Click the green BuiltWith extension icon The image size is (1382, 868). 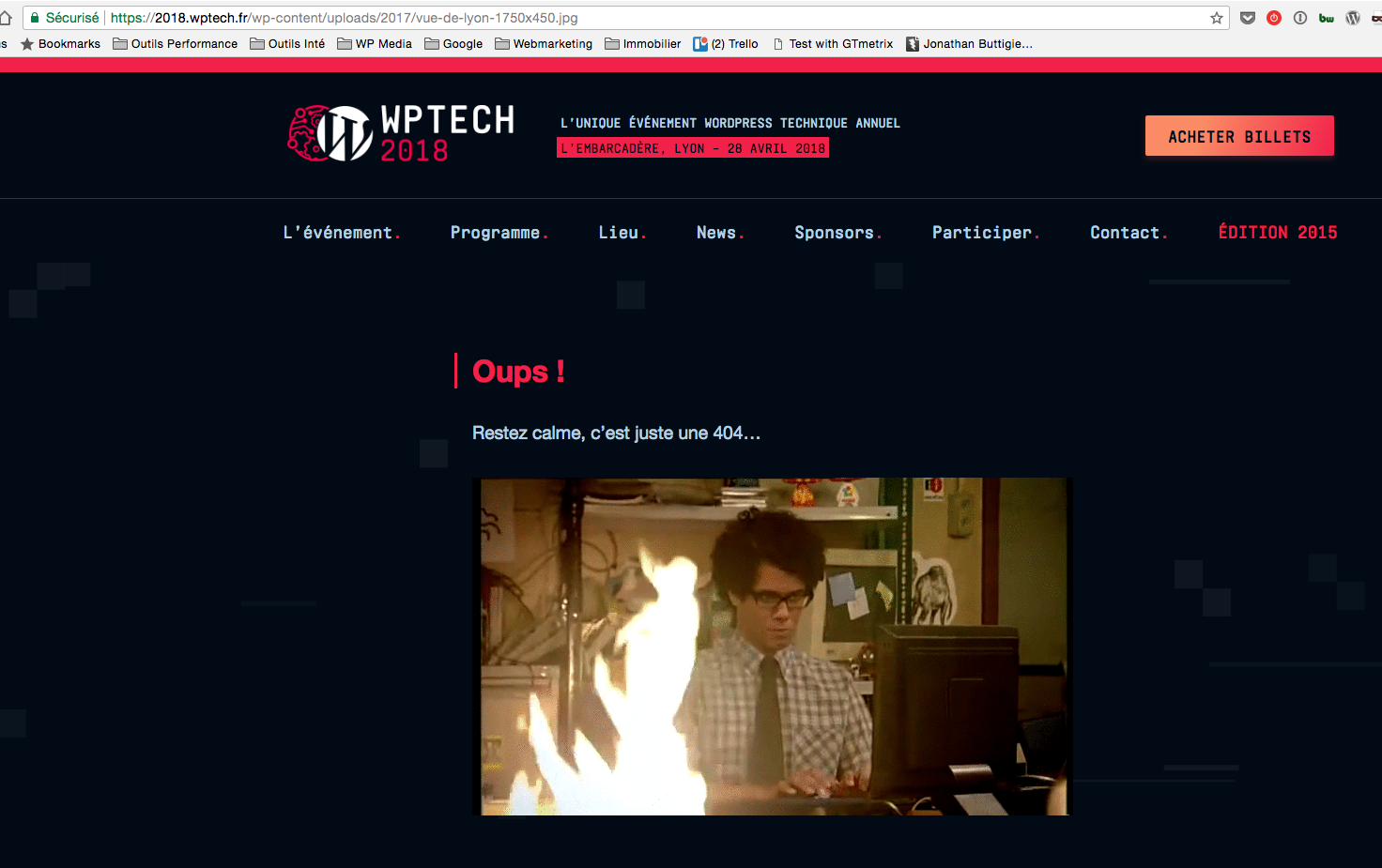point(1327,18)
